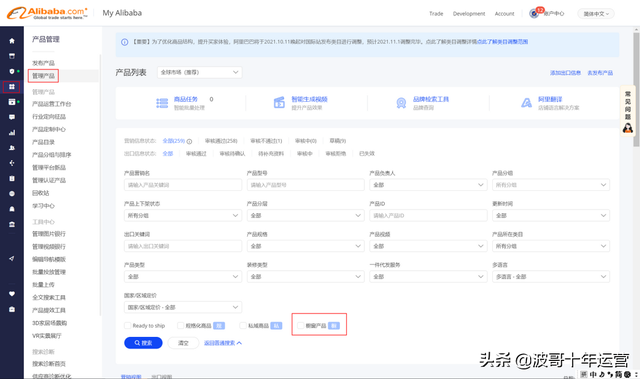640x379 pixels.
Task: Click the info icon in the notice banner
Action: [x=124, y=42]
